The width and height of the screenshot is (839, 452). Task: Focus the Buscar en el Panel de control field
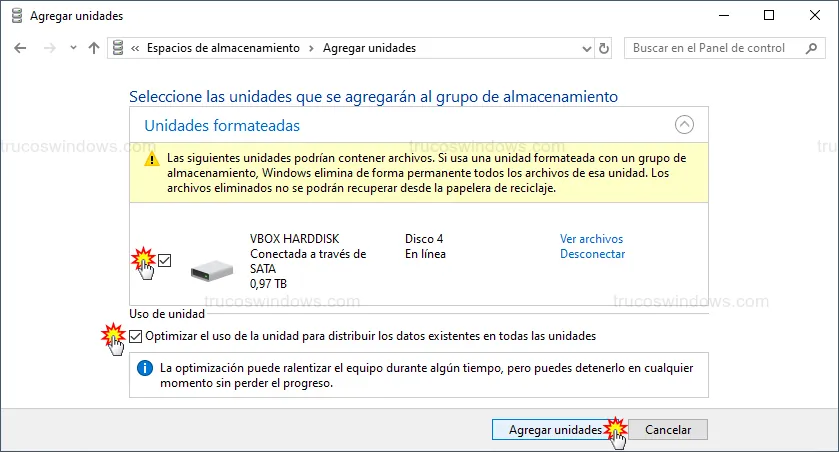(x=715, y=48)
